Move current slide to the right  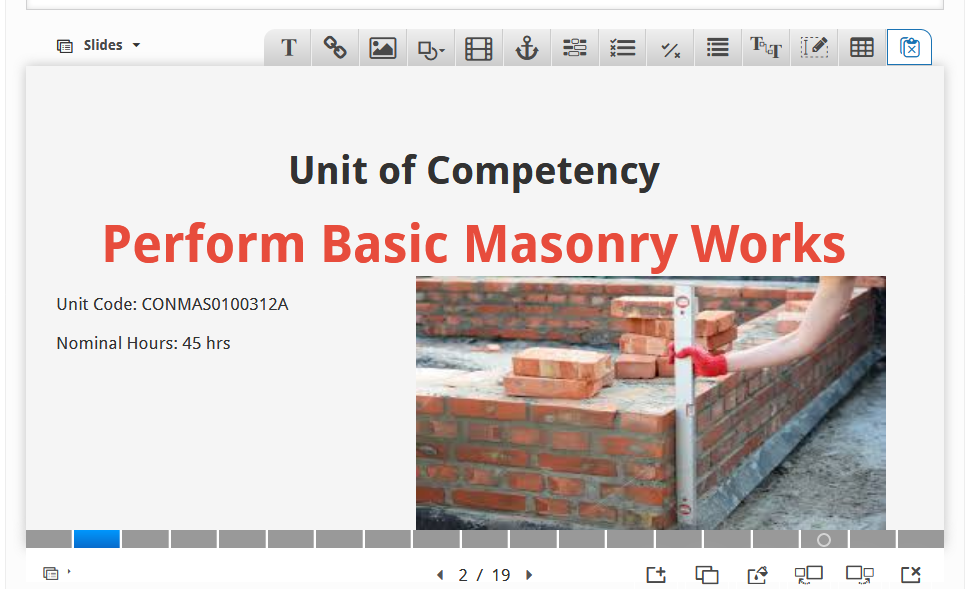coord(860,575)
